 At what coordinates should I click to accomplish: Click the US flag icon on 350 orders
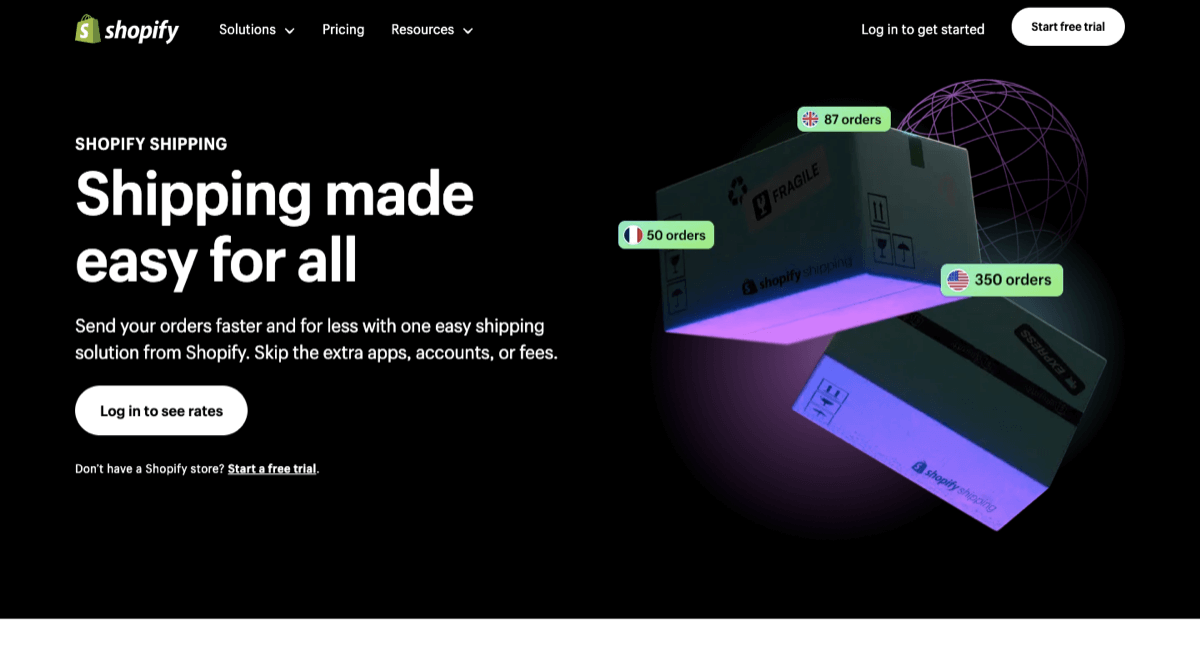pos(958,280)
